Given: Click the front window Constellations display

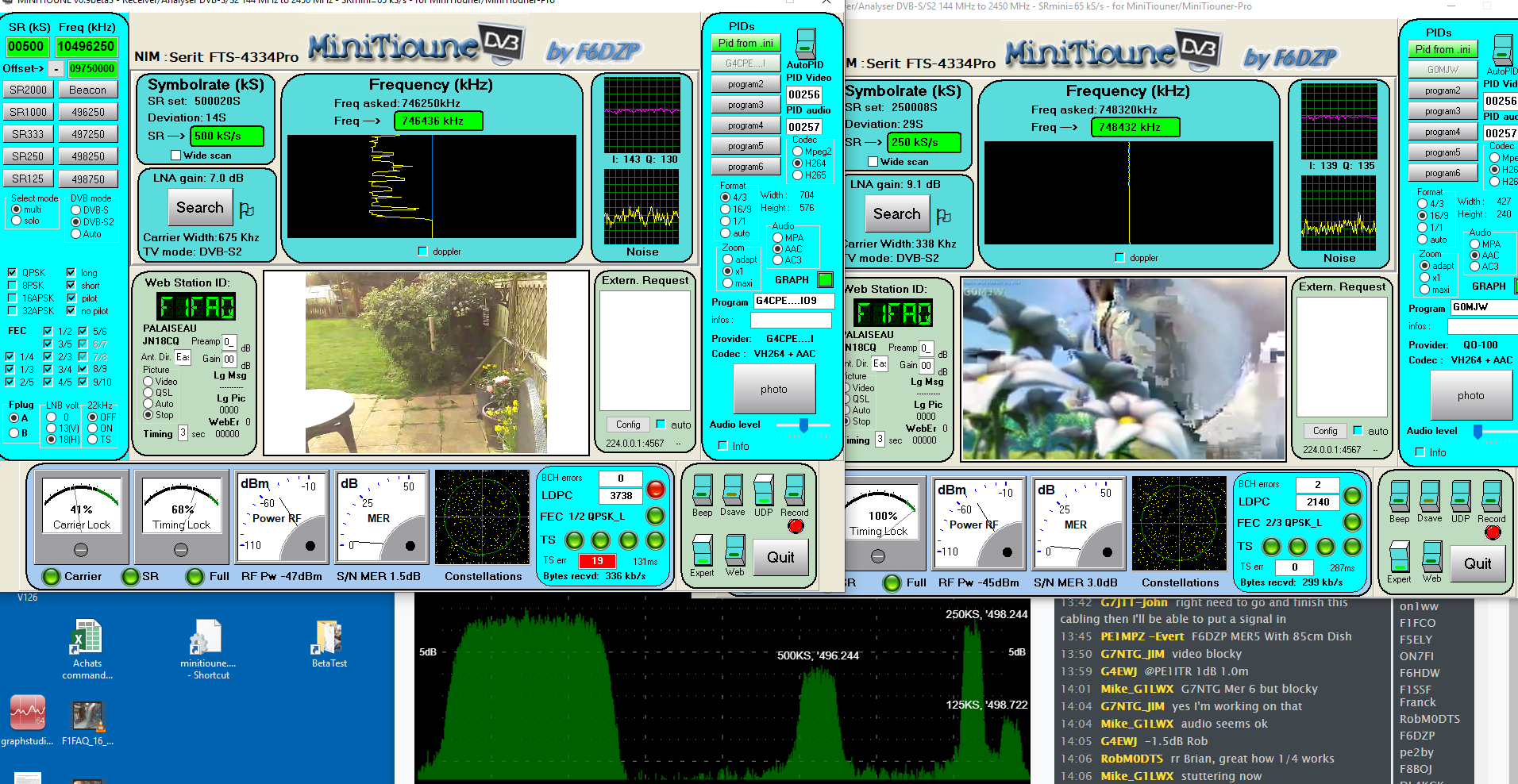Looking at the screenshot, I should pyautogui.click(x=482, y=517).
